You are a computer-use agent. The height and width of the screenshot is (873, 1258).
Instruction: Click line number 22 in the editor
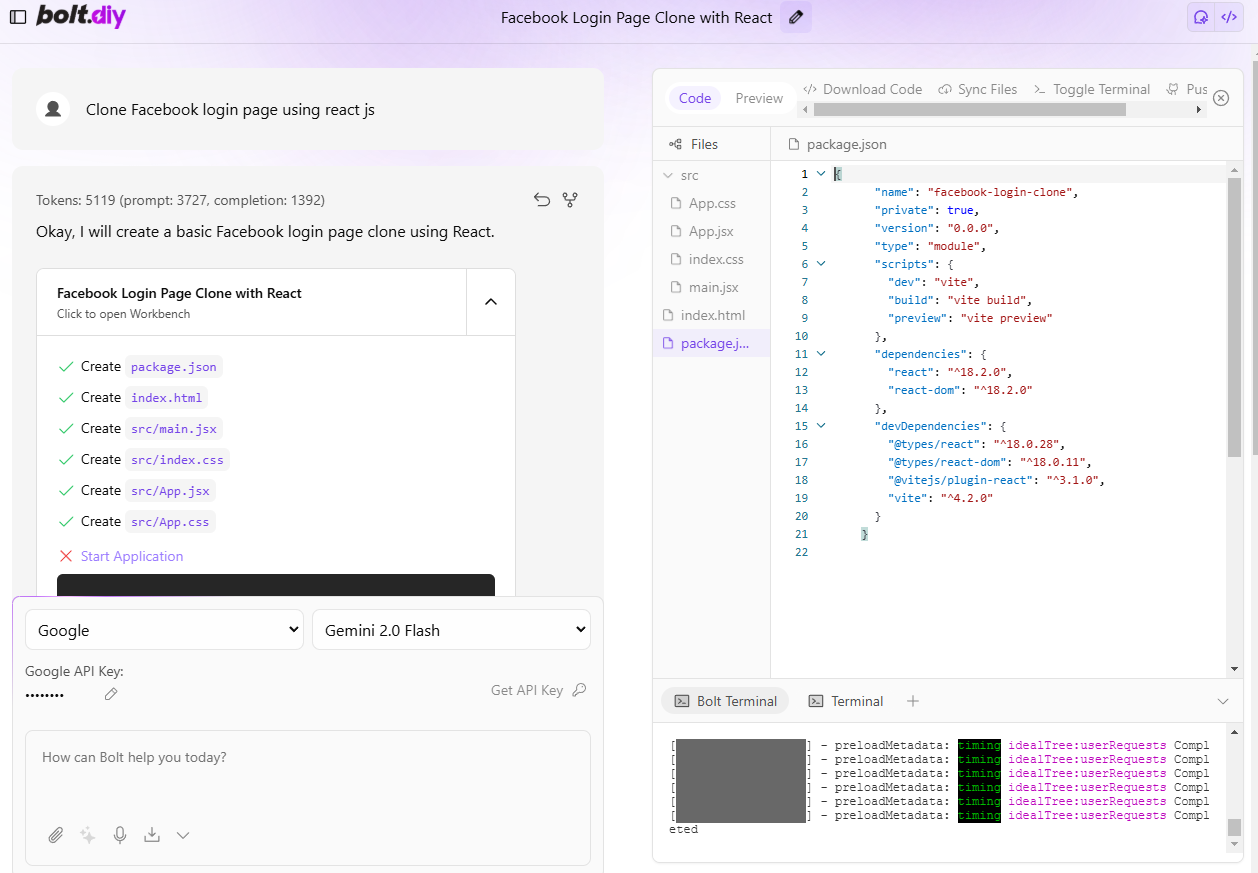point(801,552)
